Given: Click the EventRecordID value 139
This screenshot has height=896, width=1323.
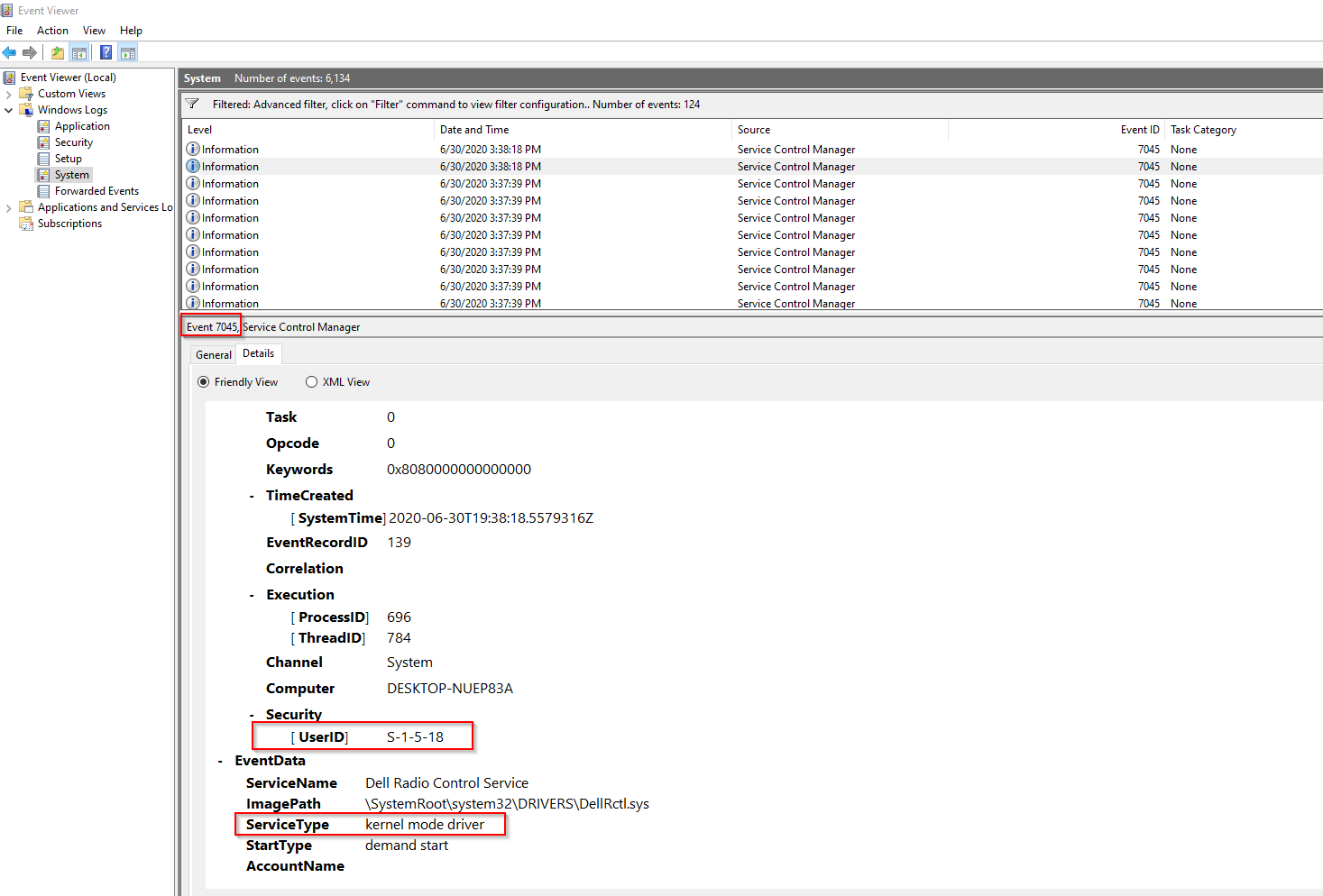Looking at the screenshot, I should tap(399, 543).
